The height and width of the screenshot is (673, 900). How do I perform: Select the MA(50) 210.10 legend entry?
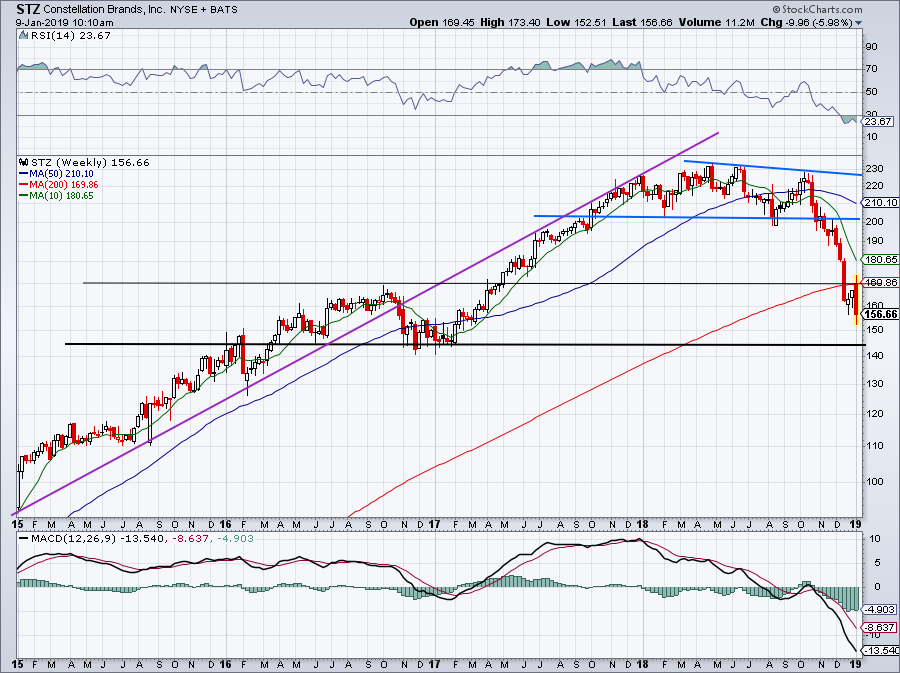point(56,174)
